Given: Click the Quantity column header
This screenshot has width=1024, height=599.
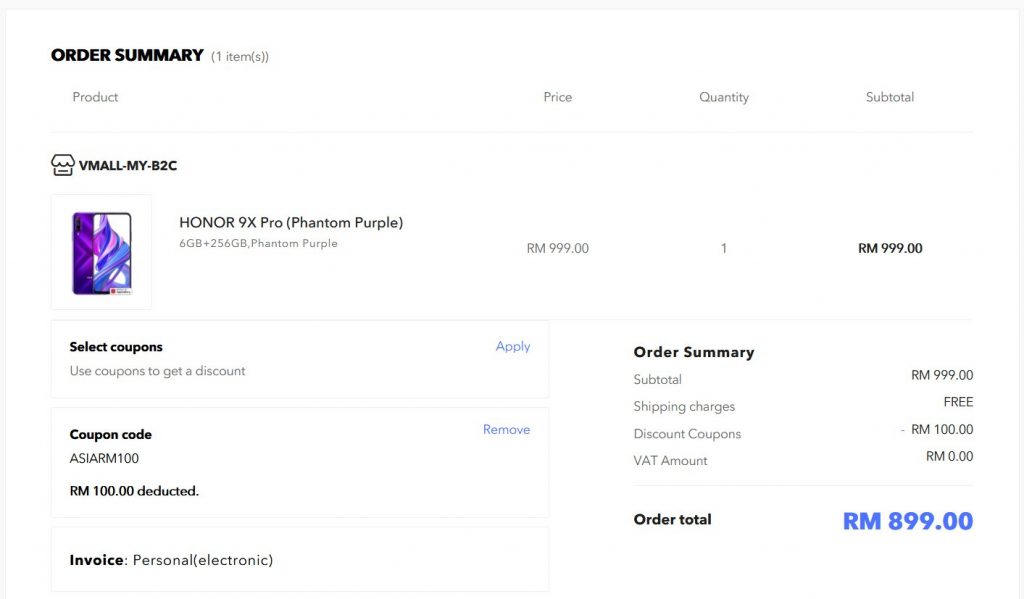Looking at the screenshot, I should (x=724, y=97).
